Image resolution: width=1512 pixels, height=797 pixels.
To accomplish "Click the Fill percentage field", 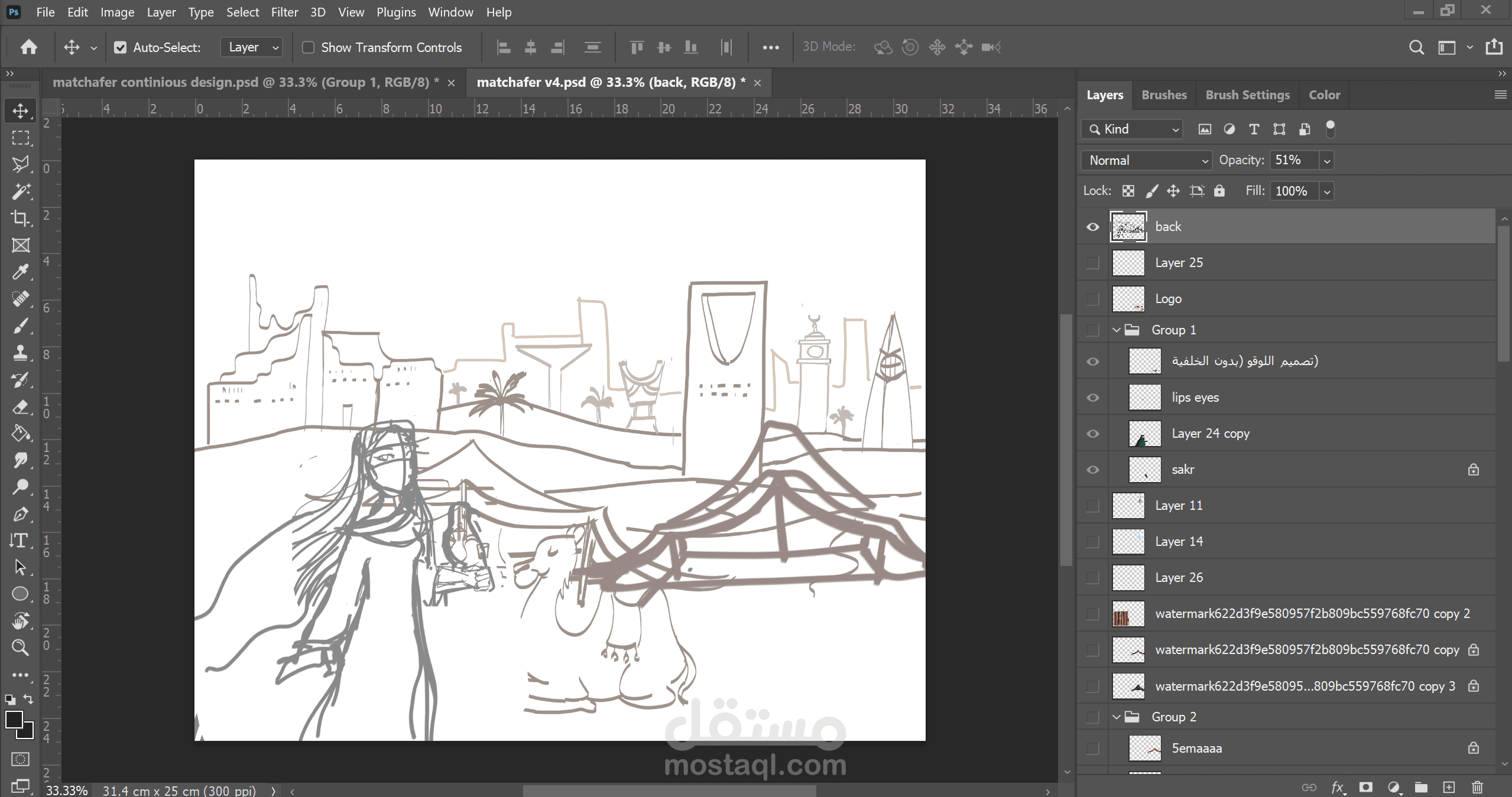I will coord(1293,191).
